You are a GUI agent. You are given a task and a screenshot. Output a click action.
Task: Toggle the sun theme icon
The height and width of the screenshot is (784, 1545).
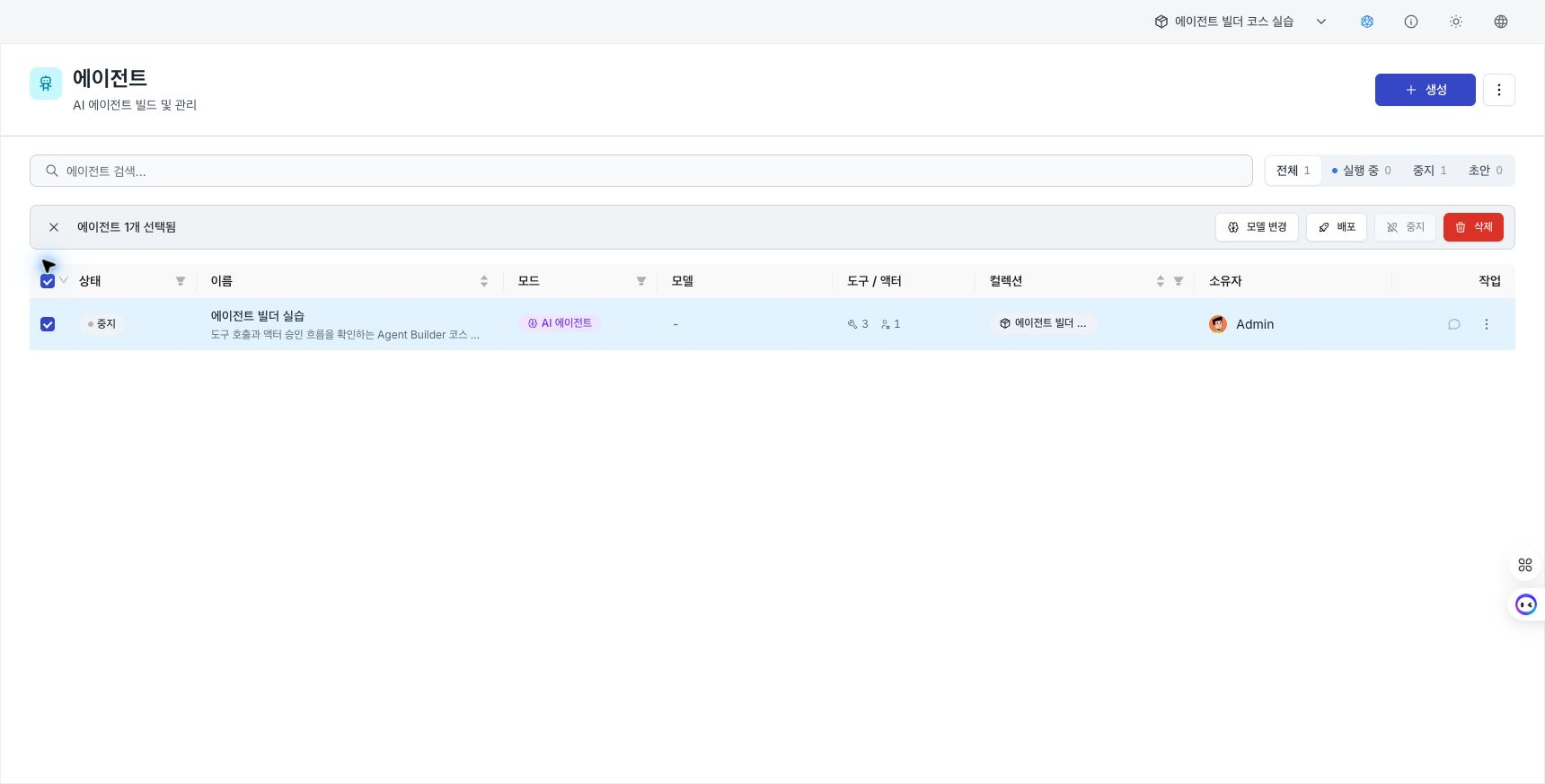pos(1456,22)
